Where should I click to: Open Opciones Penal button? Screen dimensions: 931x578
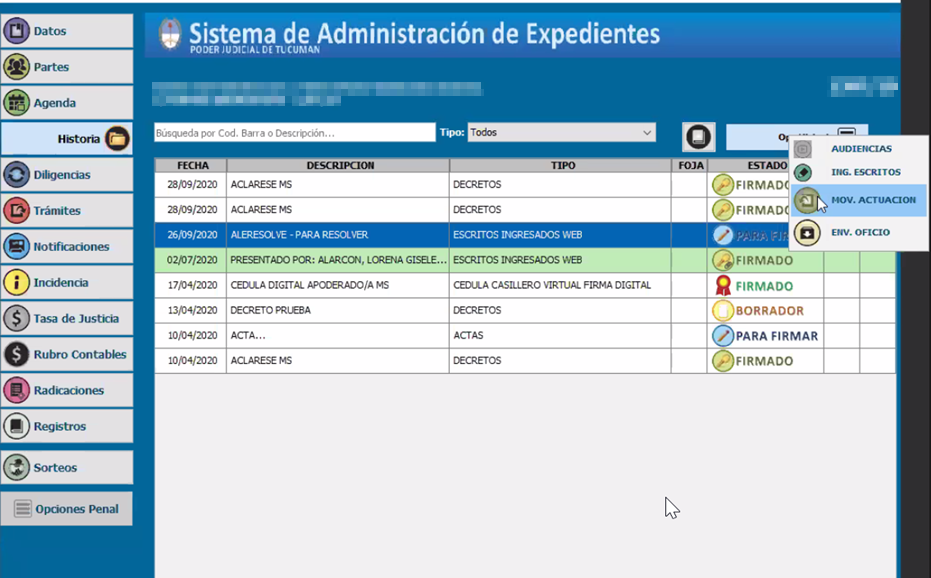click(66, 509)
